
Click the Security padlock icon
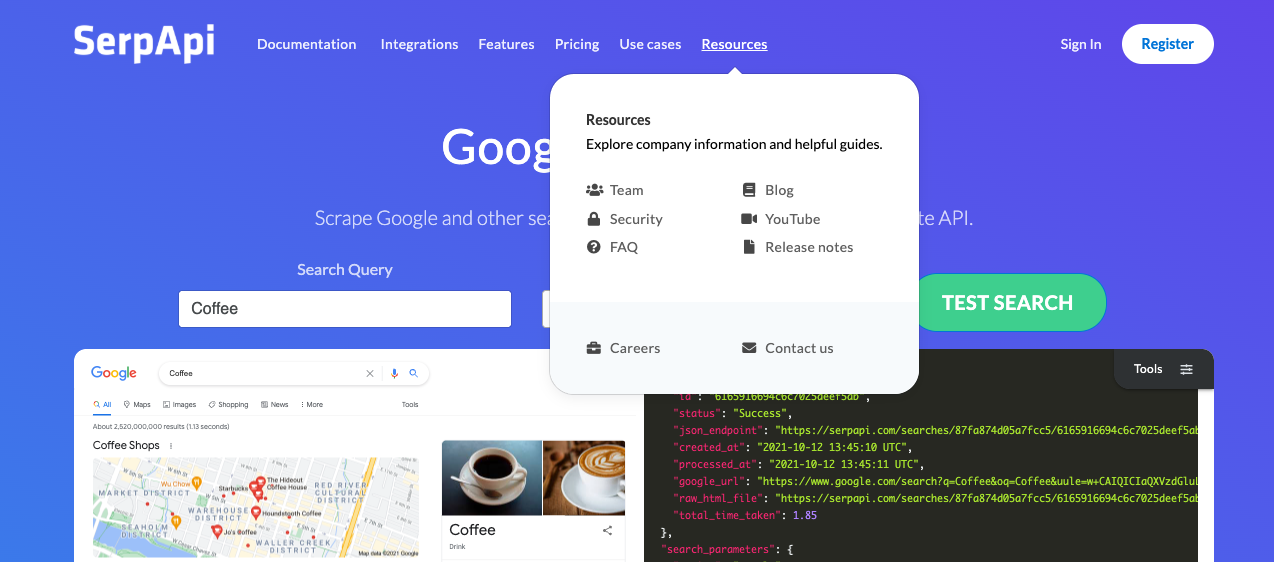[x=594, y=219]
